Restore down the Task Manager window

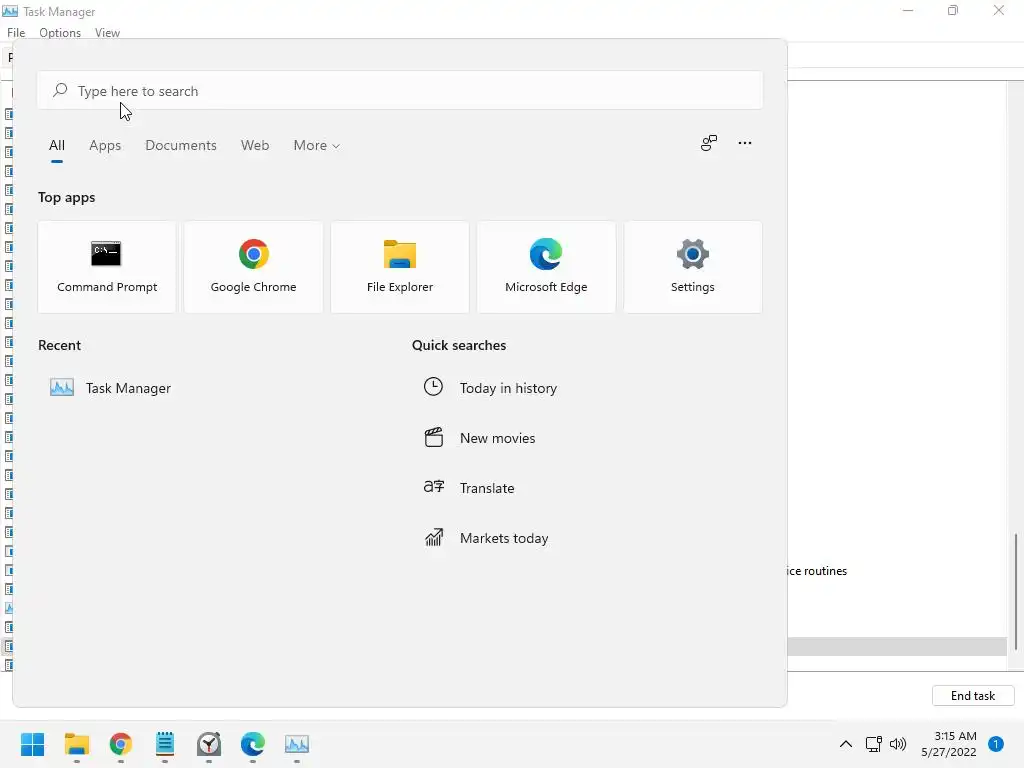[x=953, y=10]
